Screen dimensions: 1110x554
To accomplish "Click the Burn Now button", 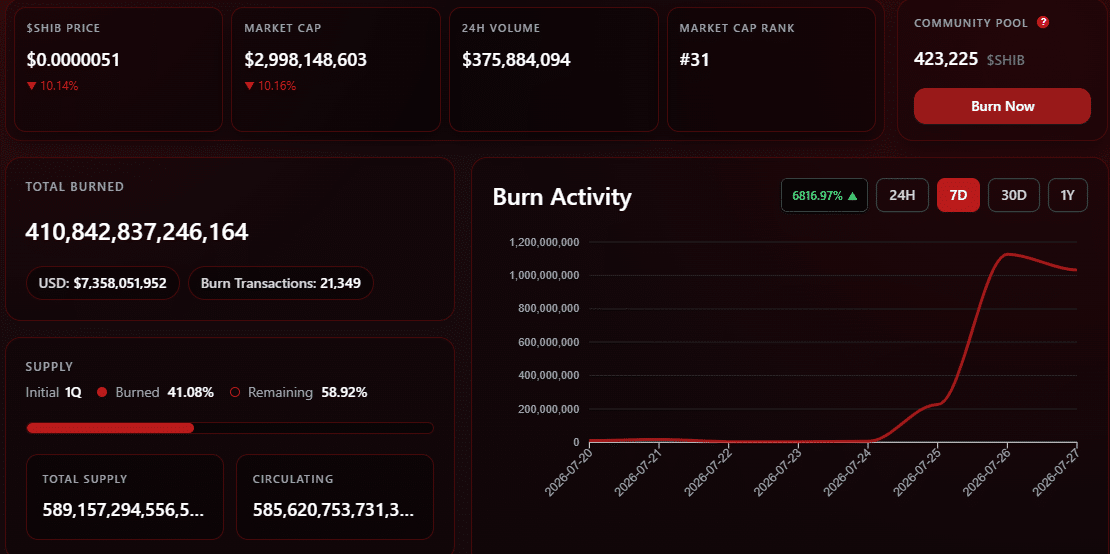I will tap(1002, 106).
